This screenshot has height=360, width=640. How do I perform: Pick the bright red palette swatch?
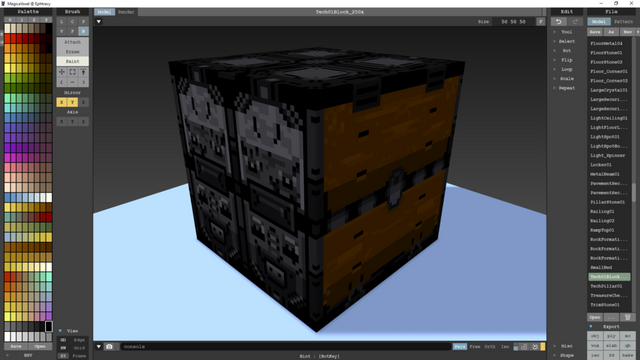7,39
